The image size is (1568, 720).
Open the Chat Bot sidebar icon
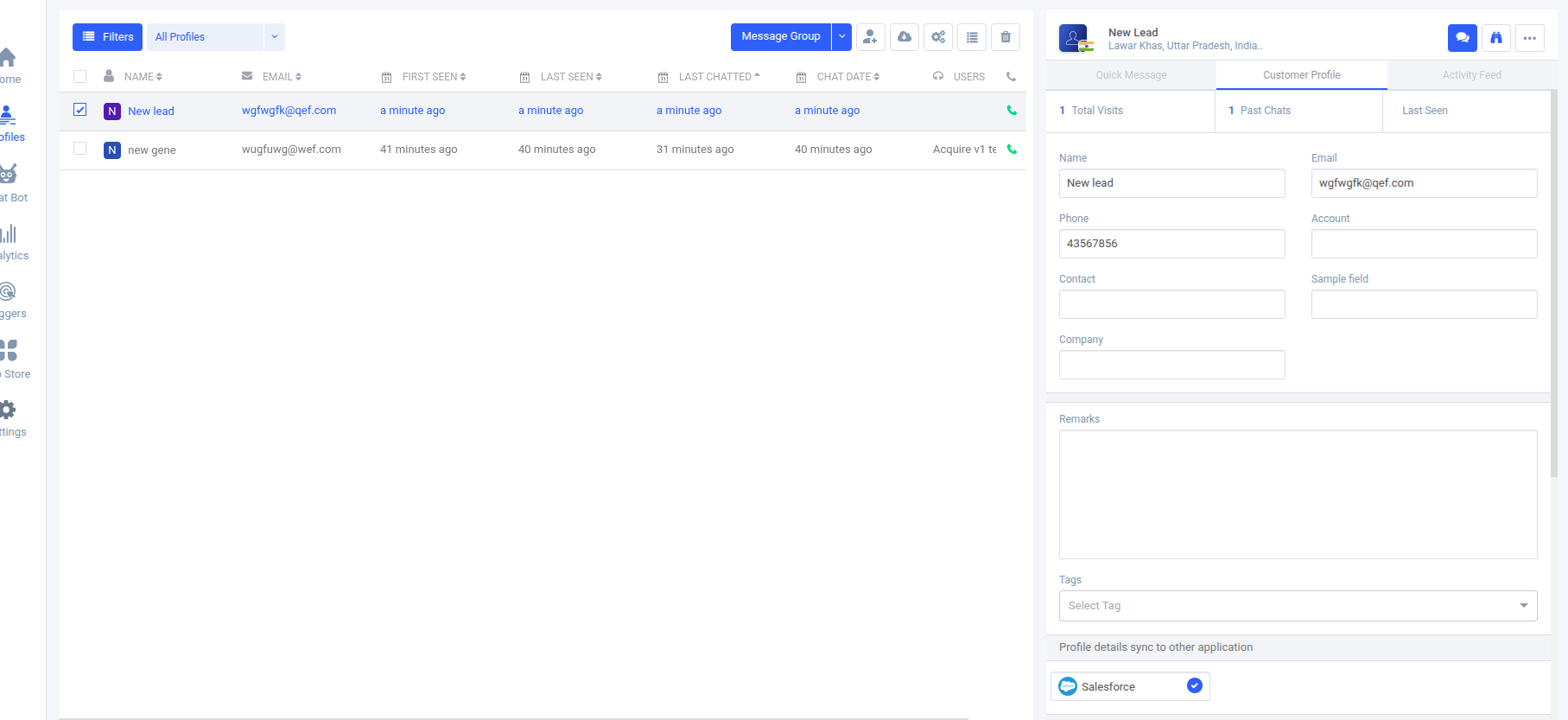[9, 175]
